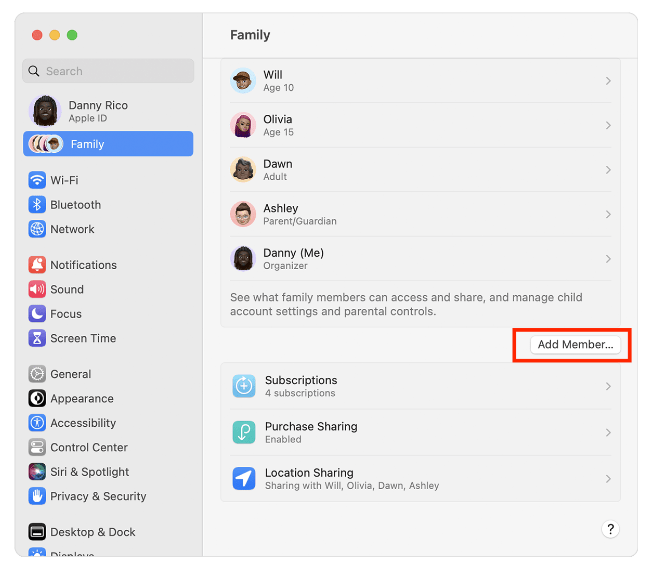Go to Screen Time settings label
Viewport: 651px width, 570px height.
(x=83, y=338)
